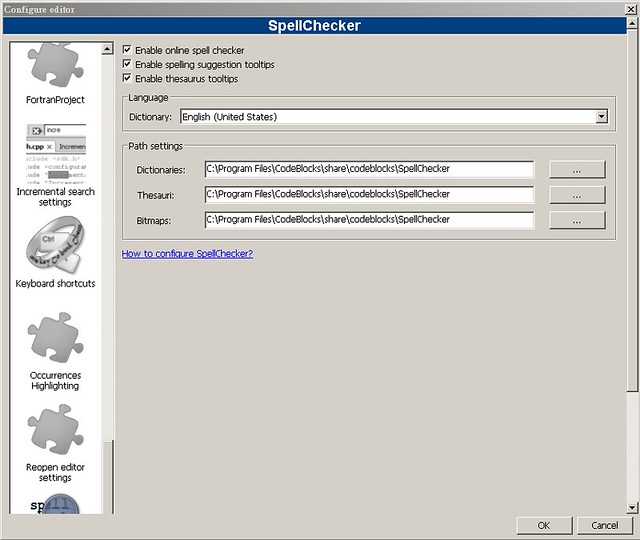
Task: Click the sidebar list scrollbar thumb
Action: (x=108, y=477)
